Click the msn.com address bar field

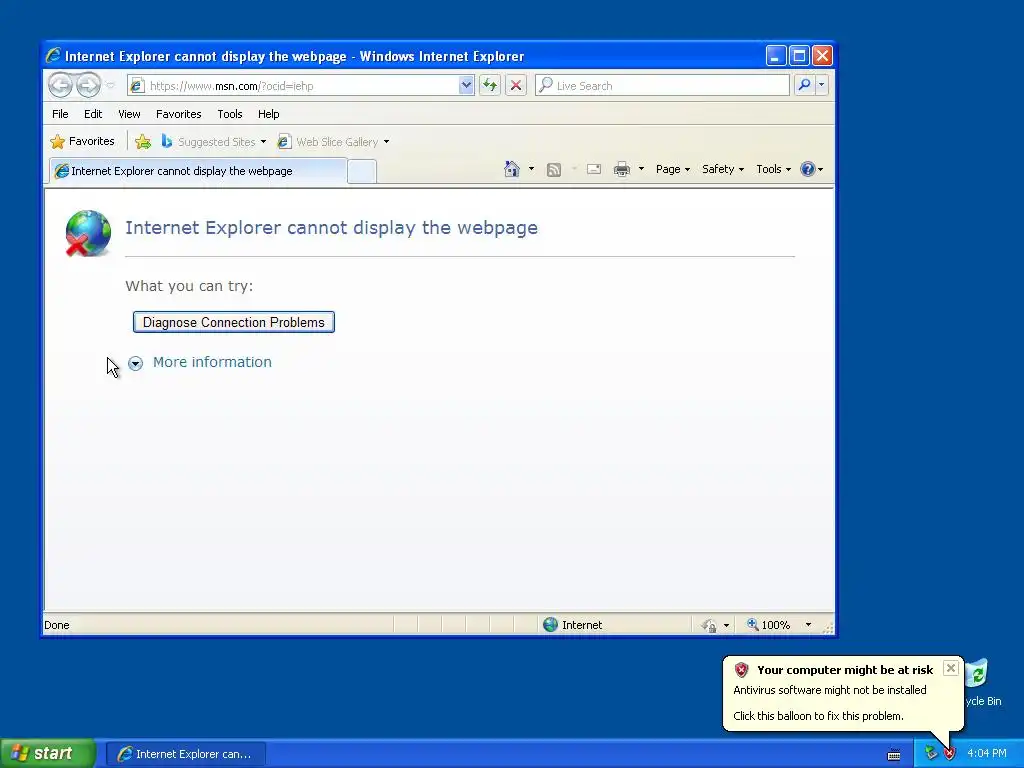295,86
